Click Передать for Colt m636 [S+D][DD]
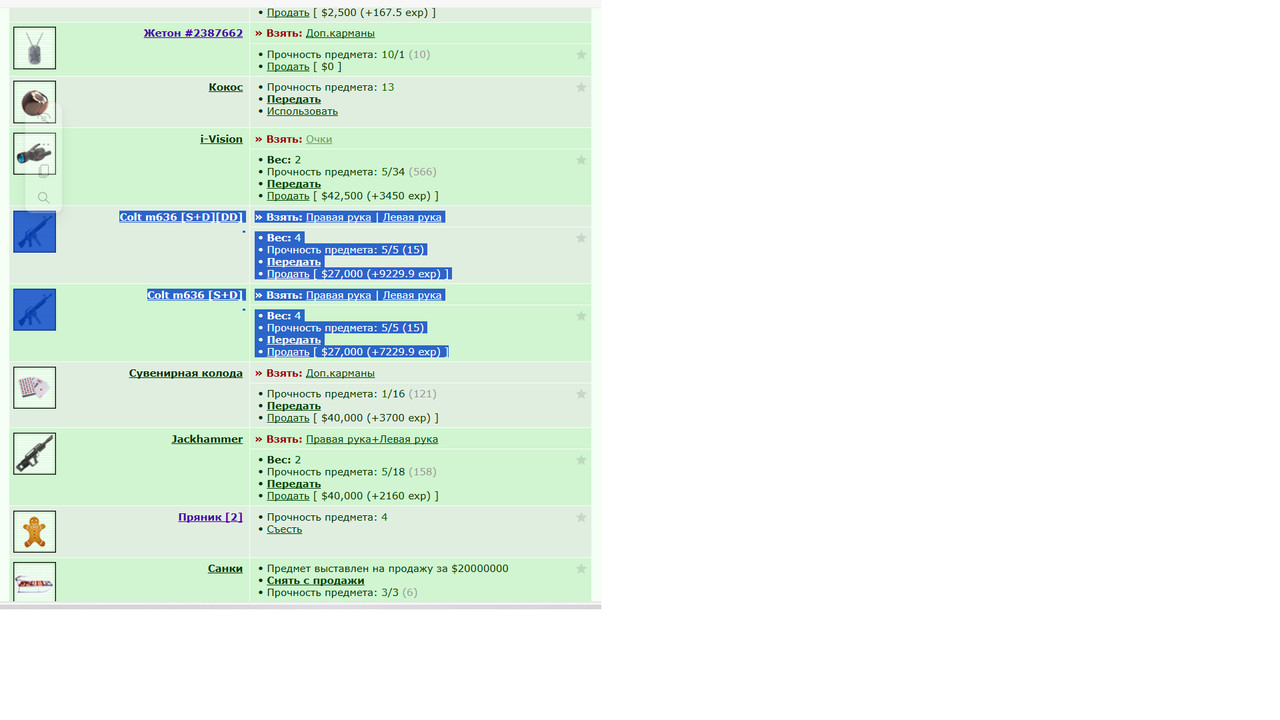 (x=294, y=262)
